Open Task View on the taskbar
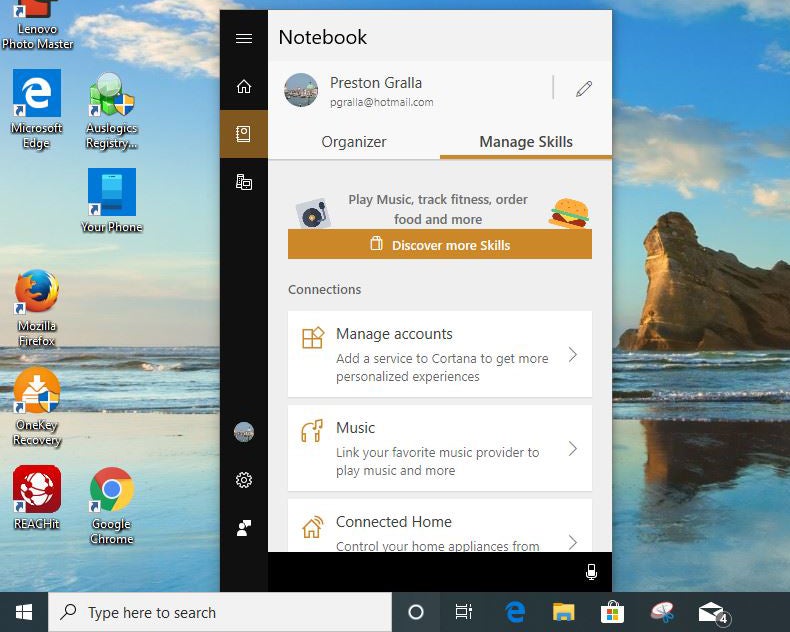The image size is (790, 632). pos(464,612)
